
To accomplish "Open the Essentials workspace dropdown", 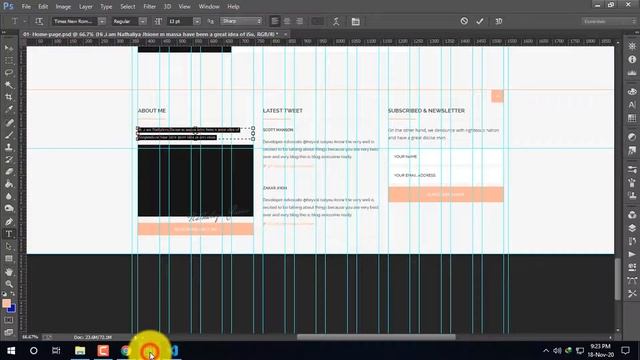I will tap(609, 21).
